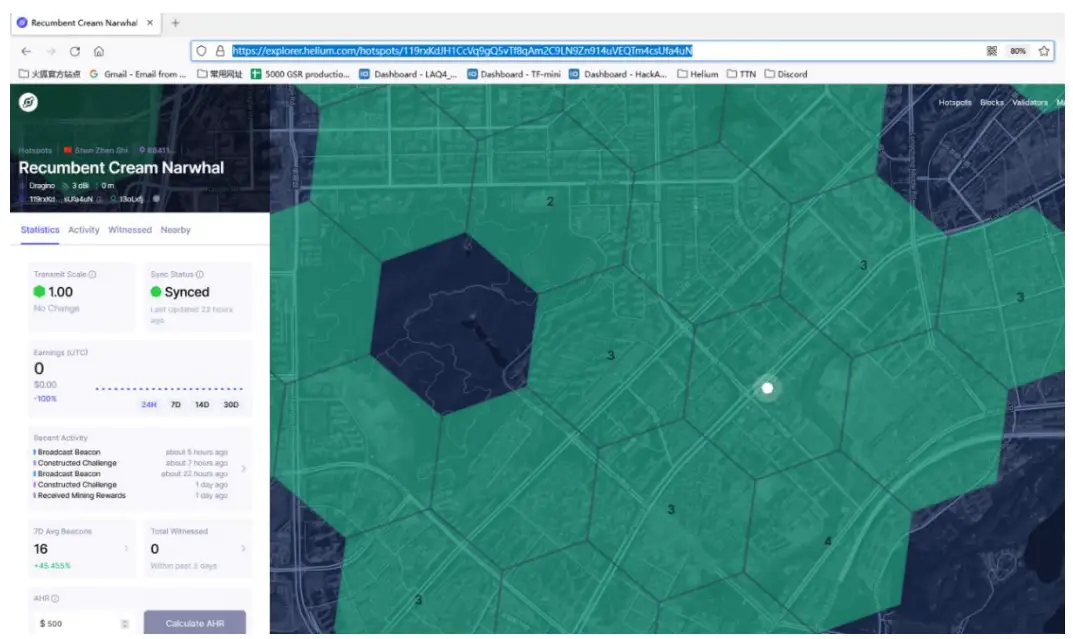Viewport: 1073px width, 639px height.
Task: Select the 7D earnings range
Action: coord(175,405)
